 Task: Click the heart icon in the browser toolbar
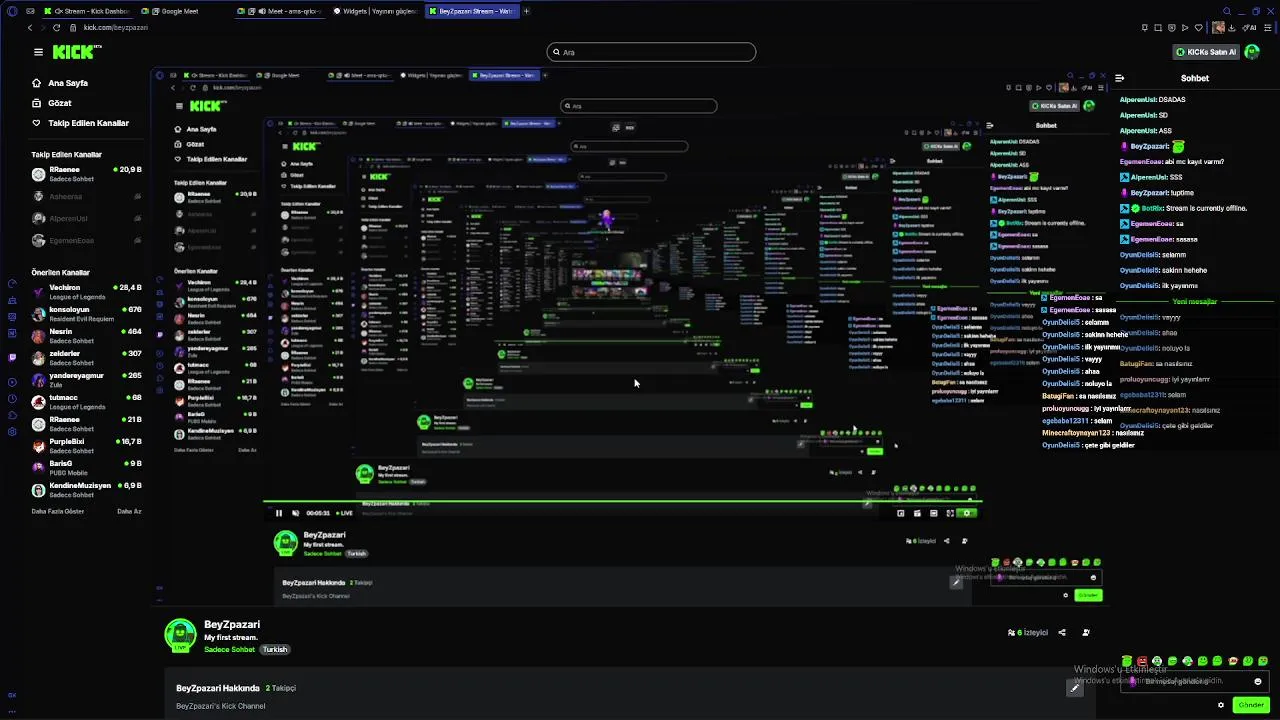coord(1199,27)
